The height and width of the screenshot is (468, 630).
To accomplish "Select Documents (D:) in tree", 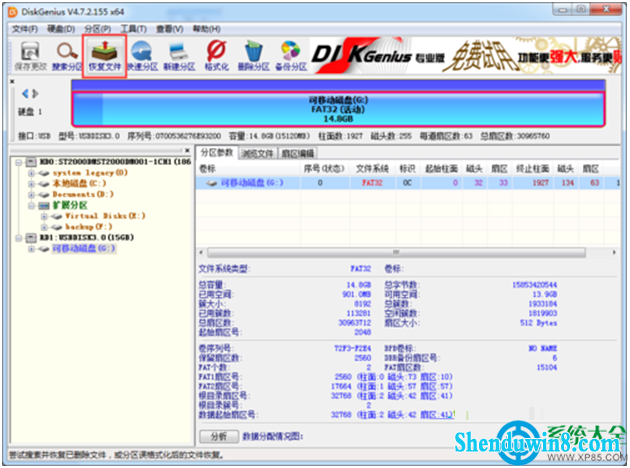I will [83, 194].
